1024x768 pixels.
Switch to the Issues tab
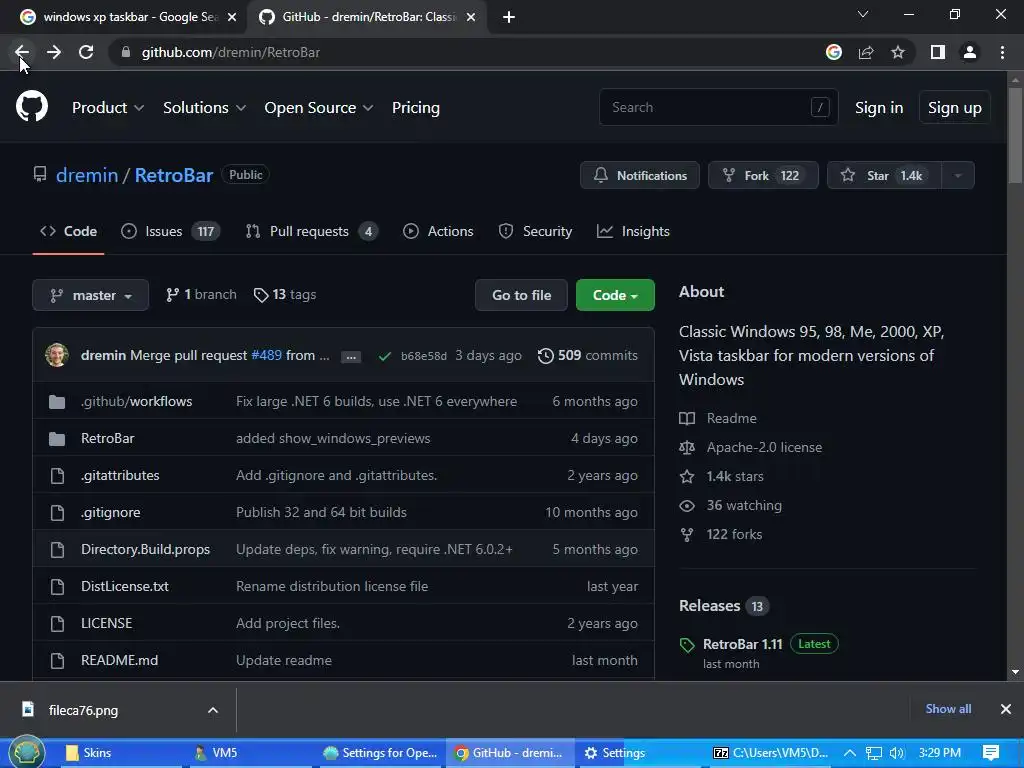point(170,231)
